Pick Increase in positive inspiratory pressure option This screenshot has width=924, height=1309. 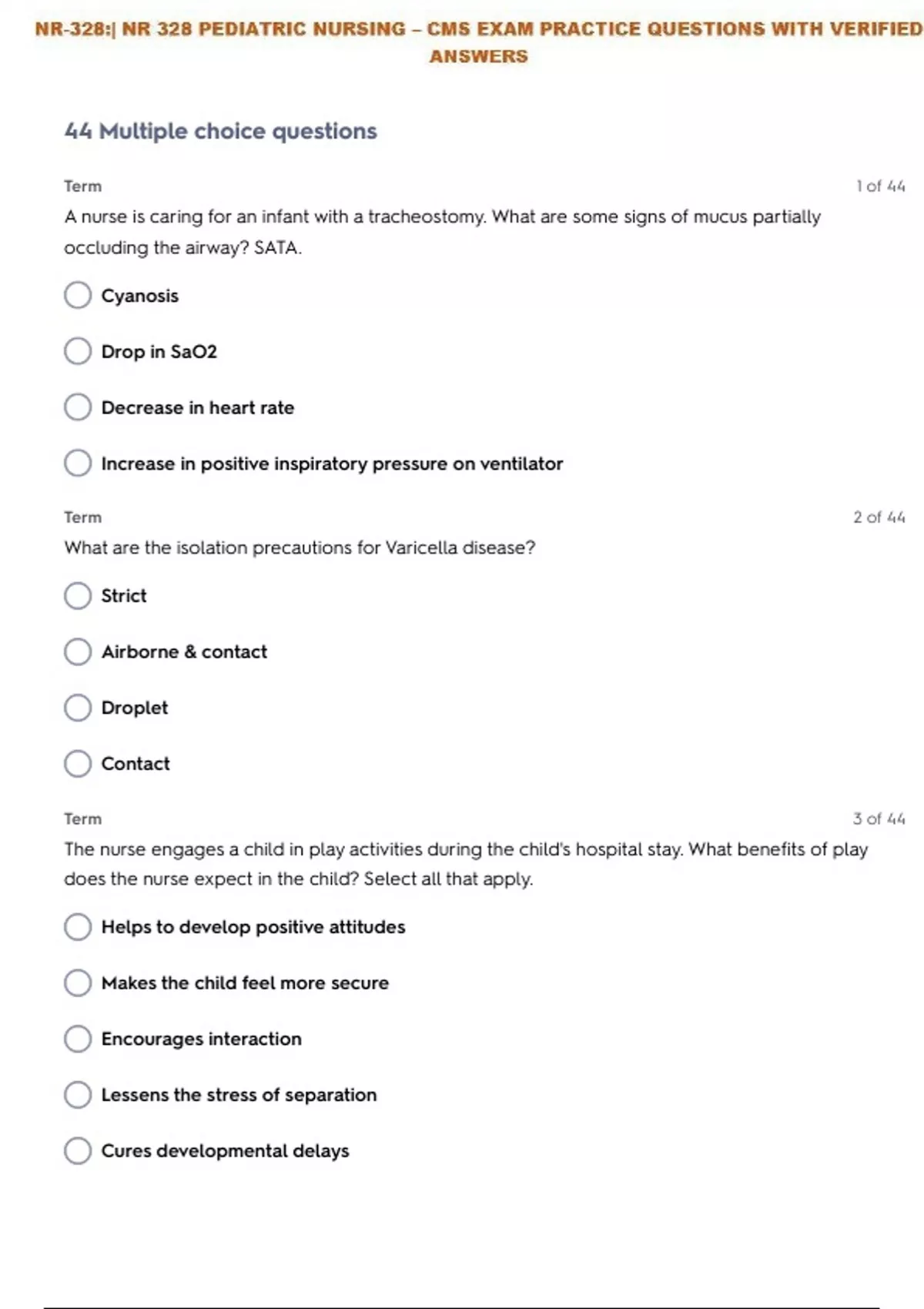click(78, 464)
